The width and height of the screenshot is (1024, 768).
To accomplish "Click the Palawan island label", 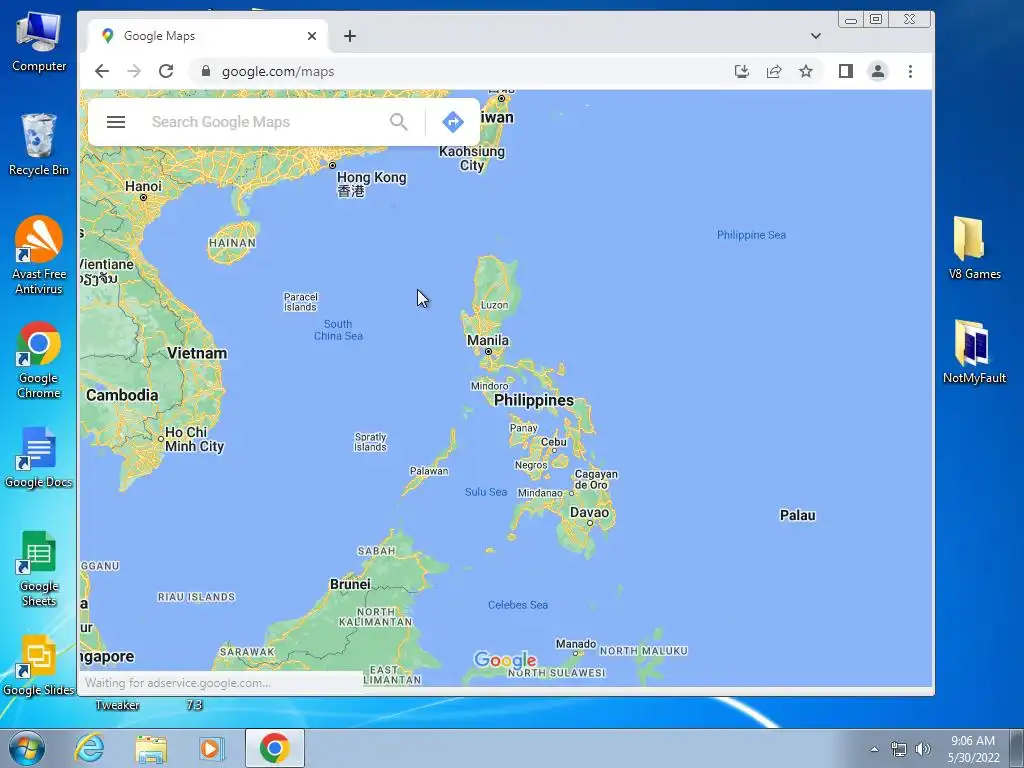I will tap(429, 471).
